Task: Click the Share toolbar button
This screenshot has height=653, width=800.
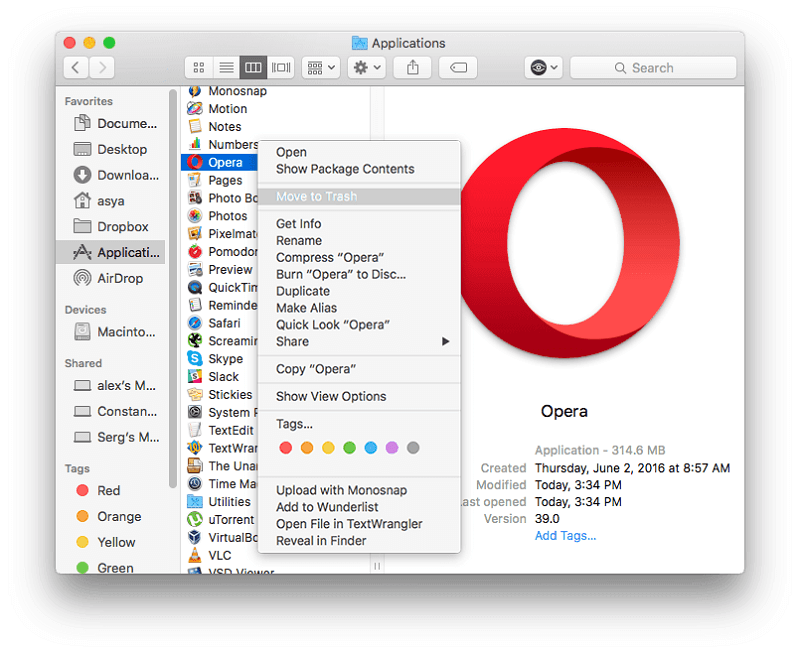Action: point(413,67)
